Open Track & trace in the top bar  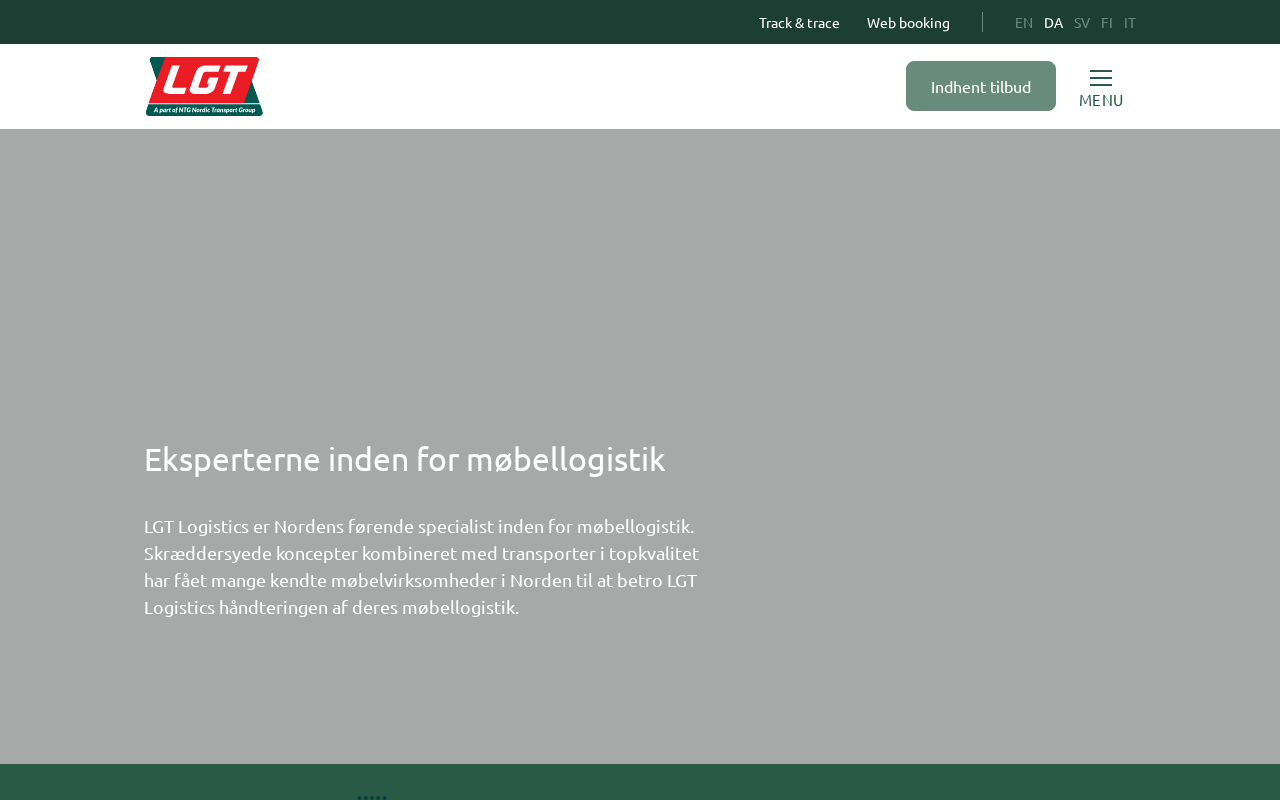[798, 22]
